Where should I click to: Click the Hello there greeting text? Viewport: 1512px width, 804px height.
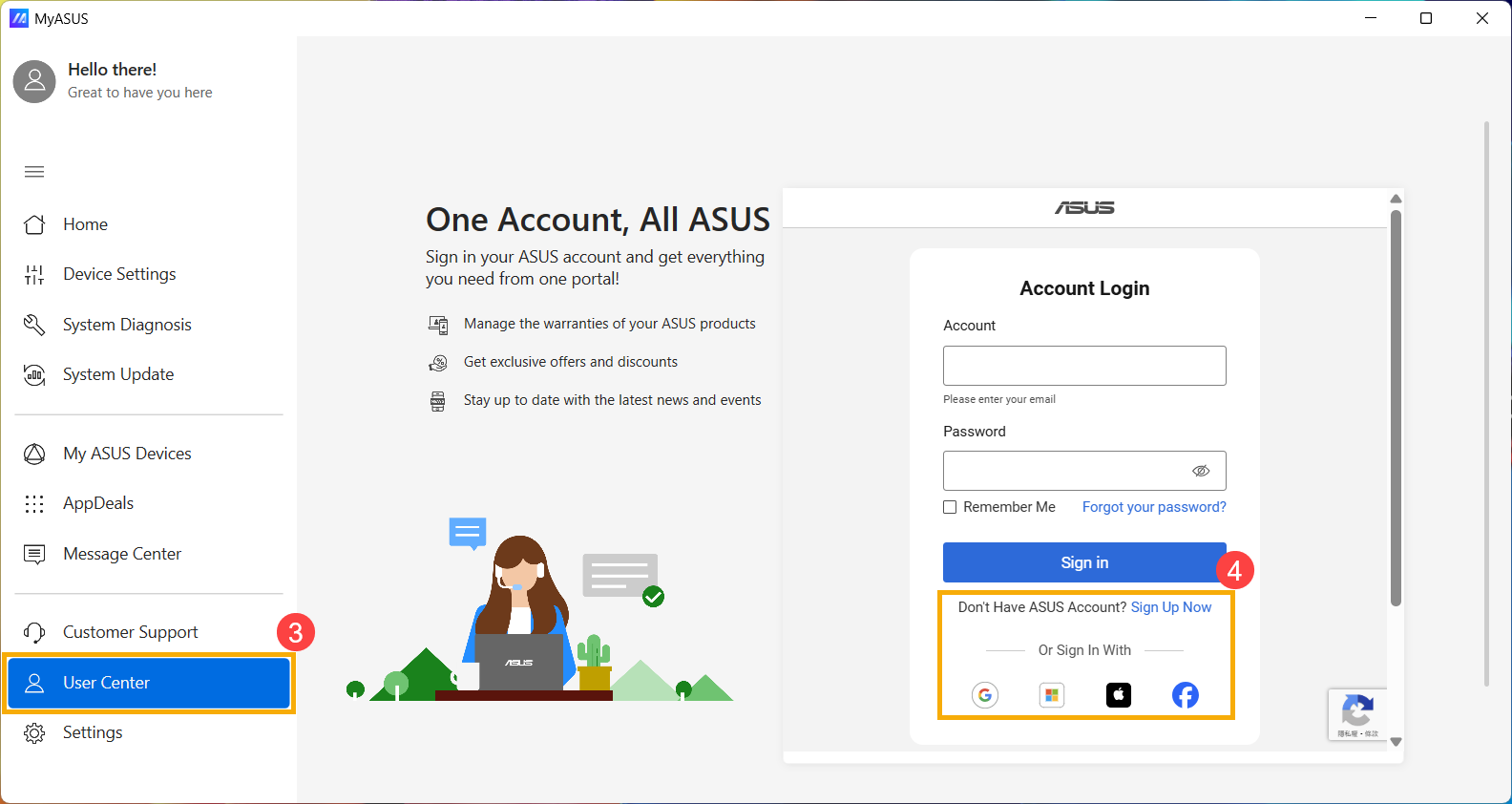[113, 70]
